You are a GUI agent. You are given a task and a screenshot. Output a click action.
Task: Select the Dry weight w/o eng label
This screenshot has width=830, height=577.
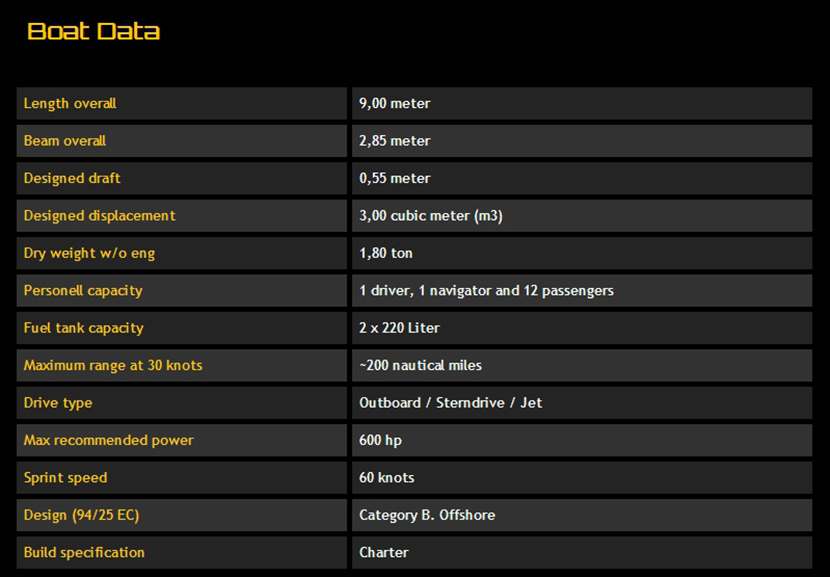89,253
